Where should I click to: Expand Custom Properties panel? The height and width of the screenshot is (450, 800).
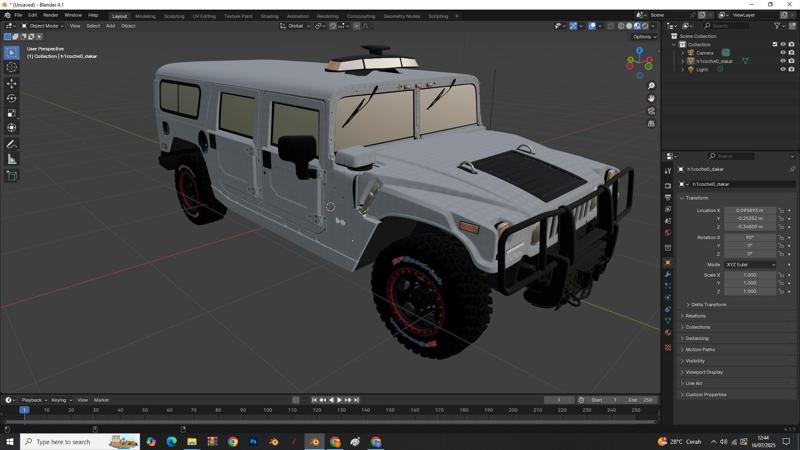[x=706, y=394]
